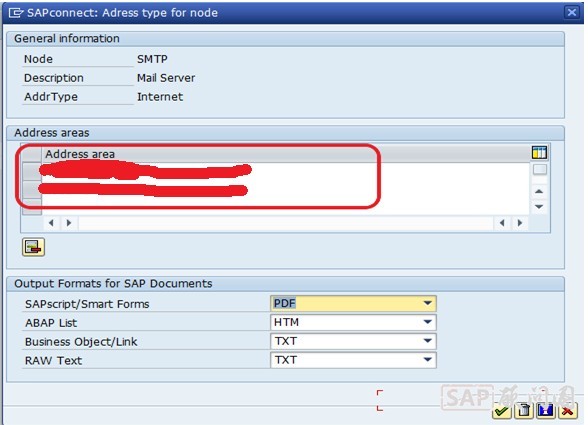Click the Node field label
Viewport: 588px width, 425px height.
coord(38,59)
